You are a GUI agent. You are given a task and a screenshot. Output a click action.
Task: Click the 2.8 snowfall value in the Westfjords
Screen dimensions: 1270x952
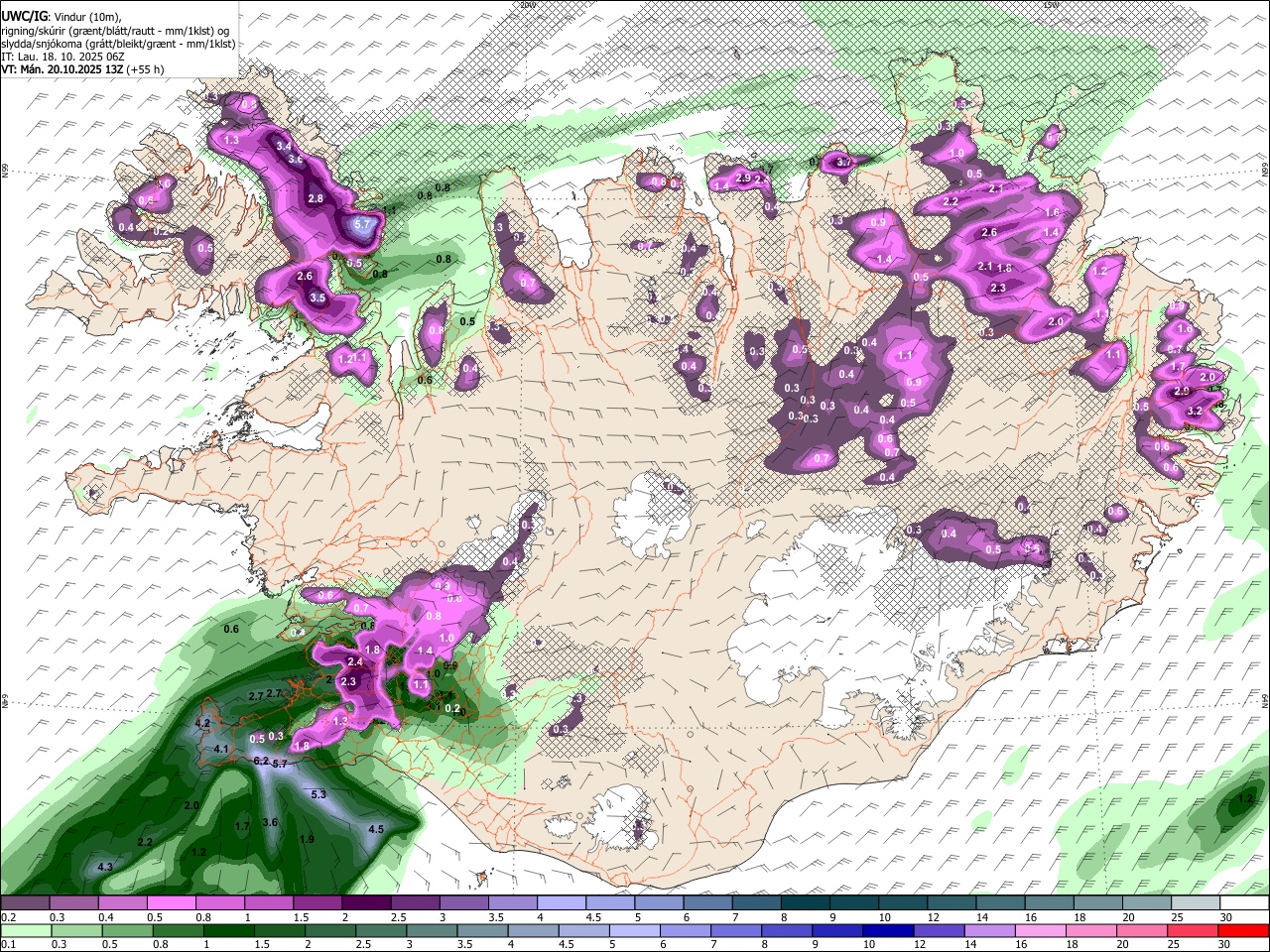(316, 198)
